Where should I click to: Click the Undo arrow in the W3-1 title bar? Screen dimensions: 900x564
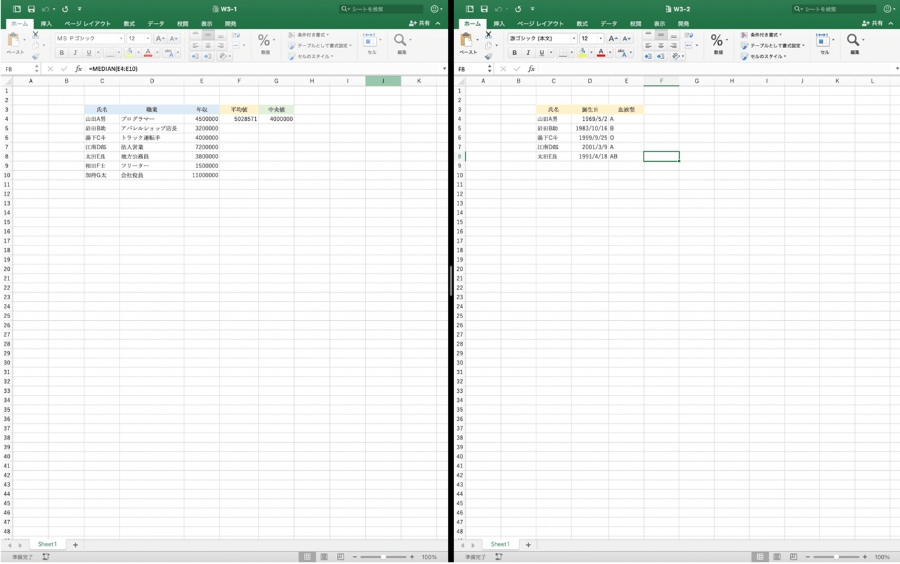pos(45,9)
